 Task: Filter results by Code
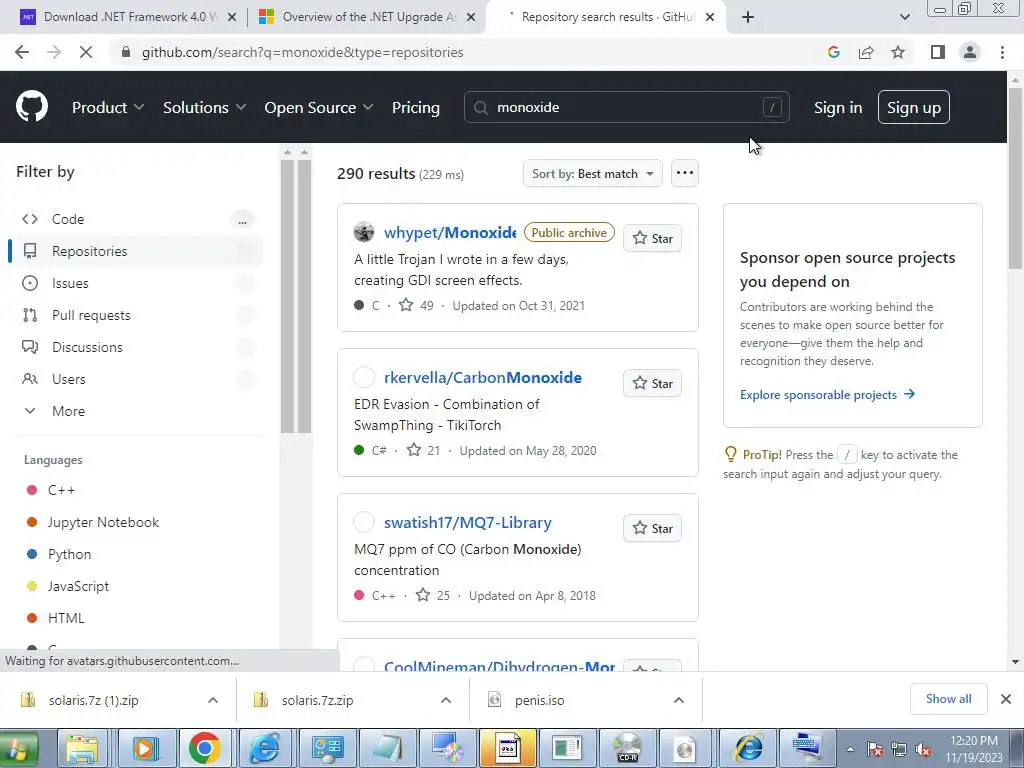(x=137, y=219)
